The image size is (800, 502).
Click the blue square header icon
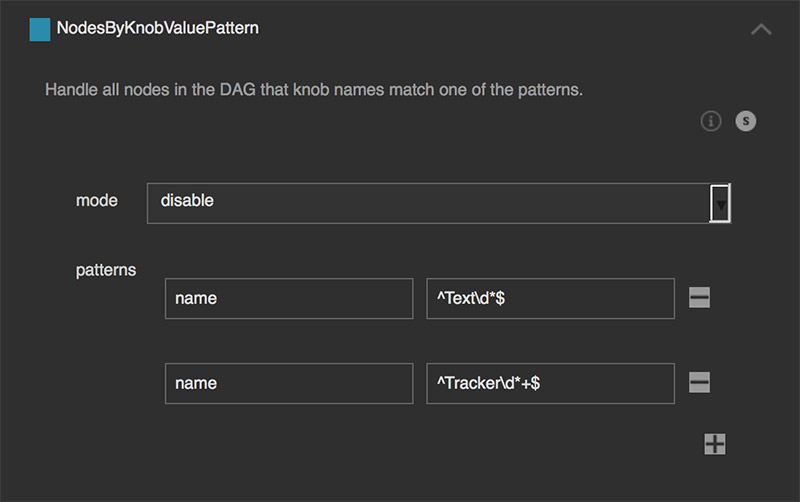coord(40,29)
